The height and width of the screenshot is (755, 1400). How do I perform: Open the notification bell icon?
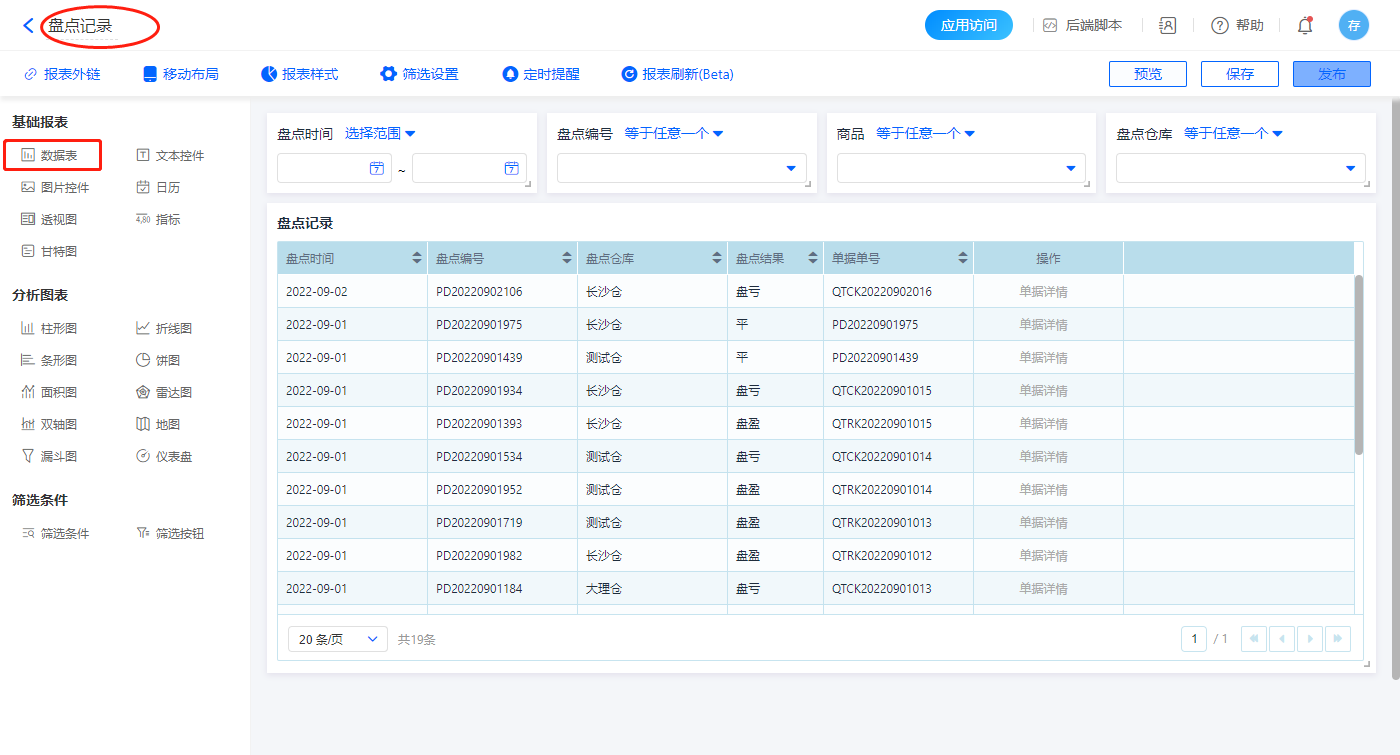click(x=1304, y=26)
